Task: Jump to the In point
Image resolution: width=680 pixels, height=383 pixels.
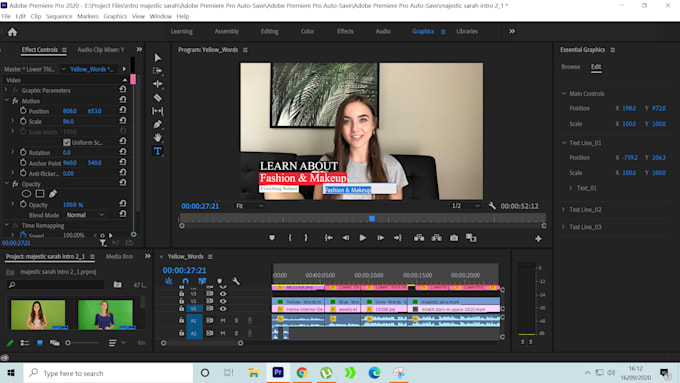Action: coord(329,238)
